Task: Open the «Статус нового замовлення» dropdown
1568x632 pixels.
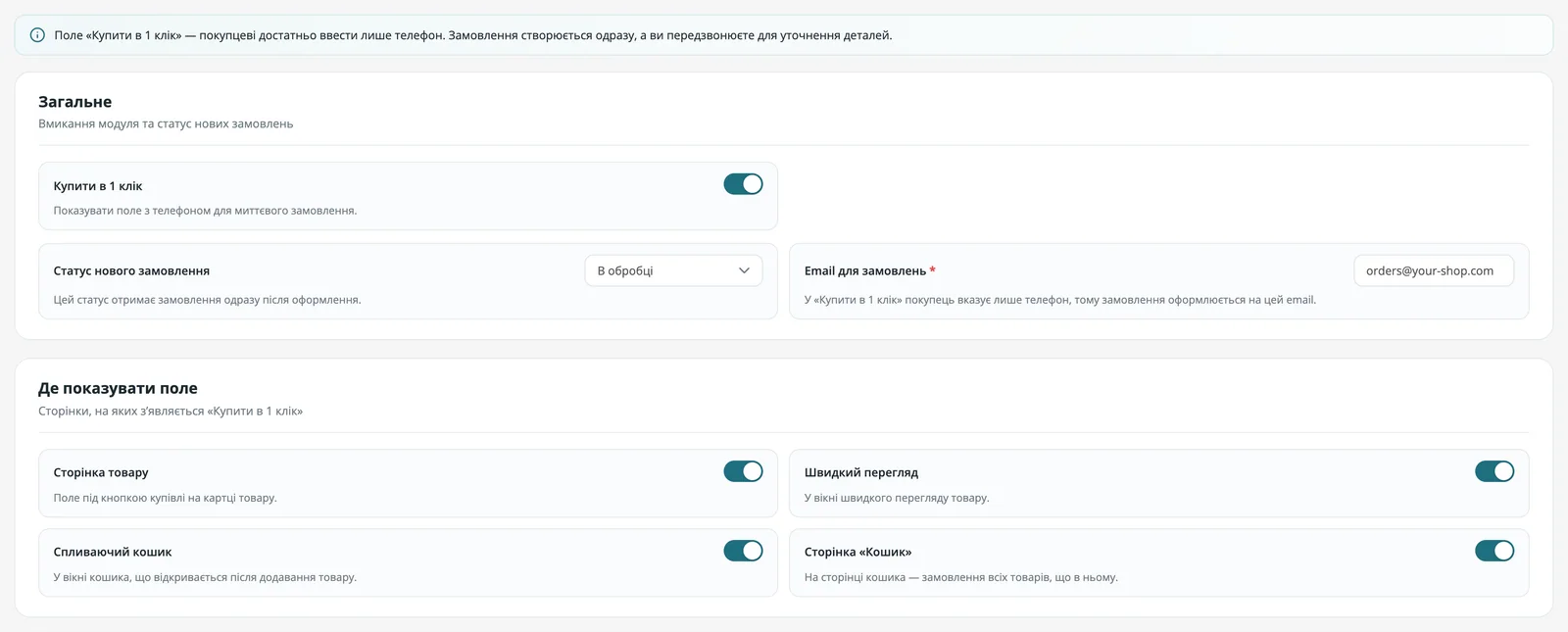Action: point(673,270)
